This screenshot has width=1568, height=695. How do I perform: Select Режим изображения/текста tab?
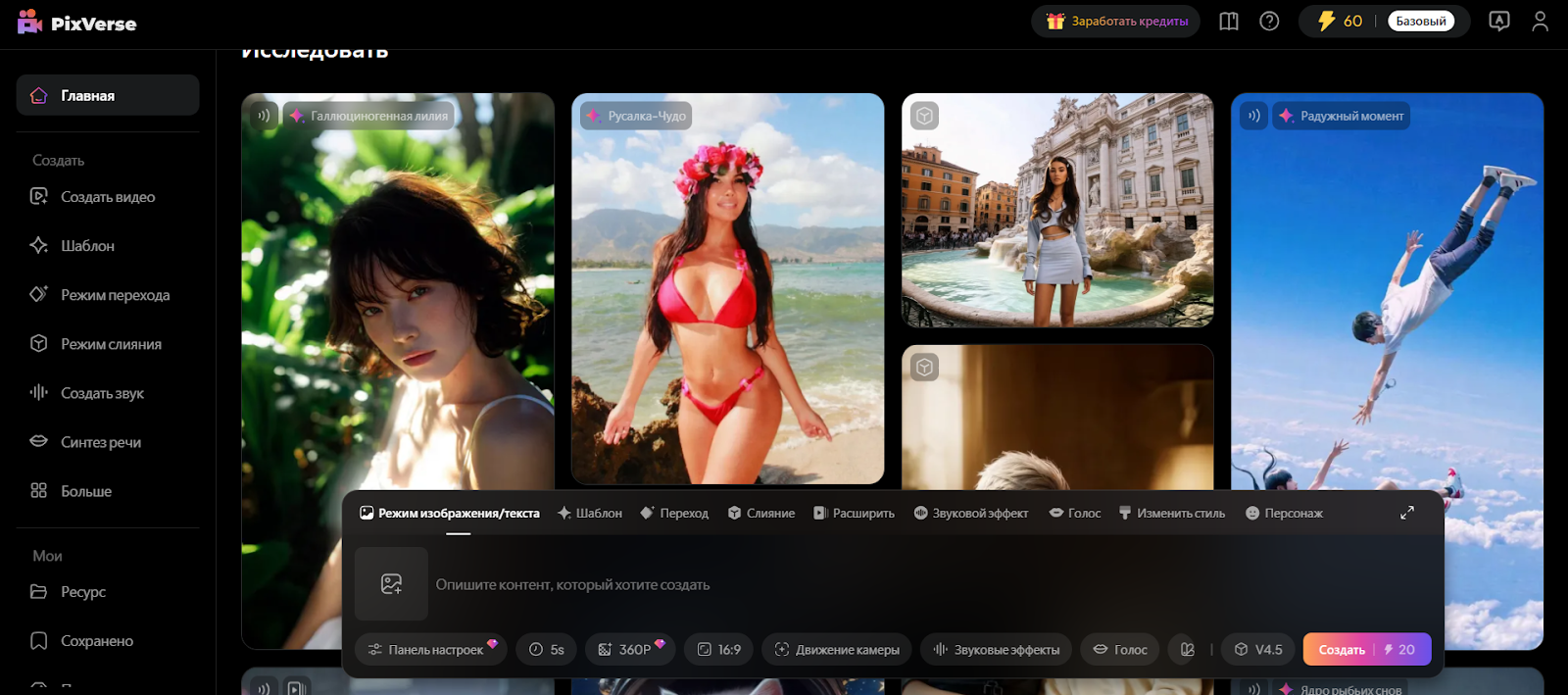(x=450, y=513)
